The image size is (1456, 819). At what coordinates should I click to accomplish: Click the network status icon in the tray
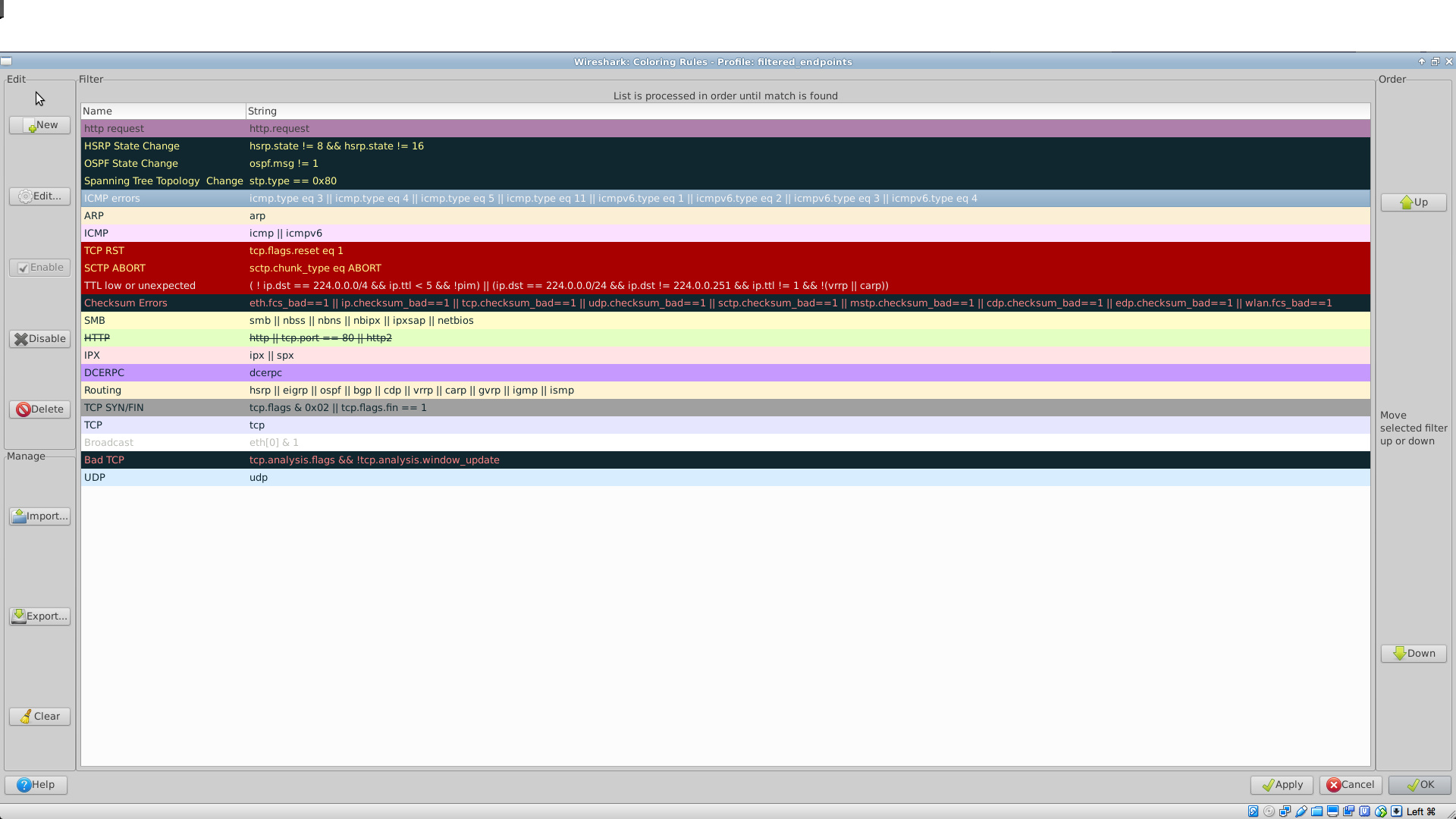point(1285,811)
